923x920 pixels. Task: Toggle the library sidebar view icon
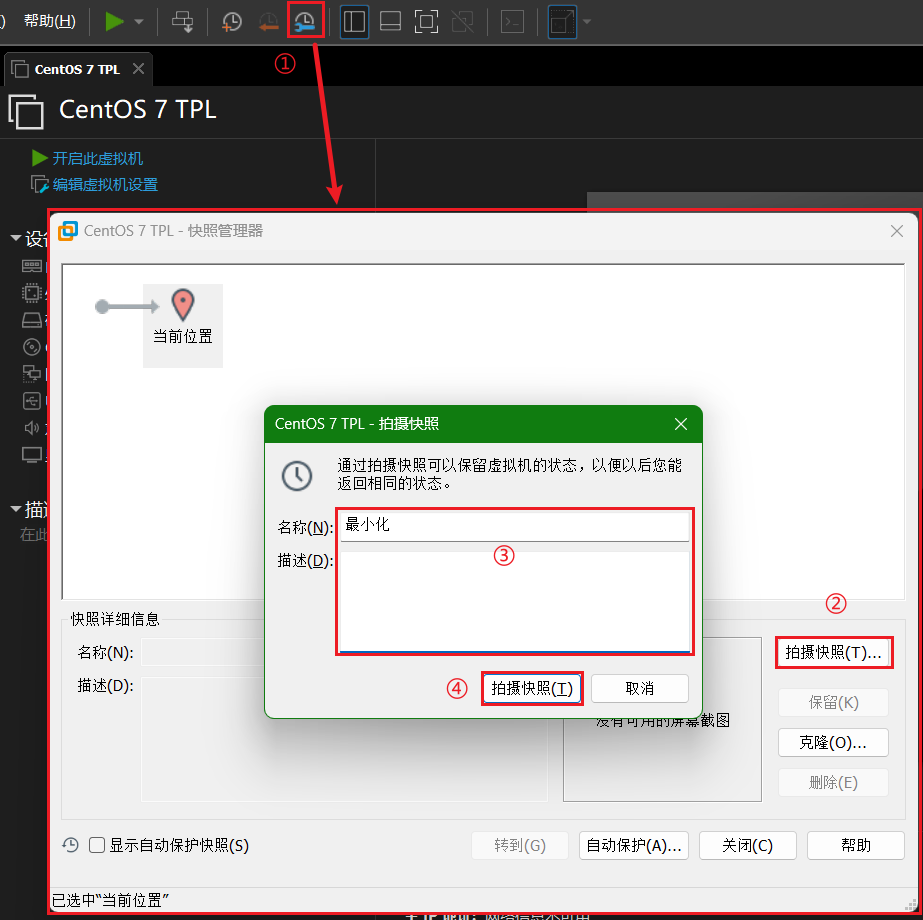[354, 22]
